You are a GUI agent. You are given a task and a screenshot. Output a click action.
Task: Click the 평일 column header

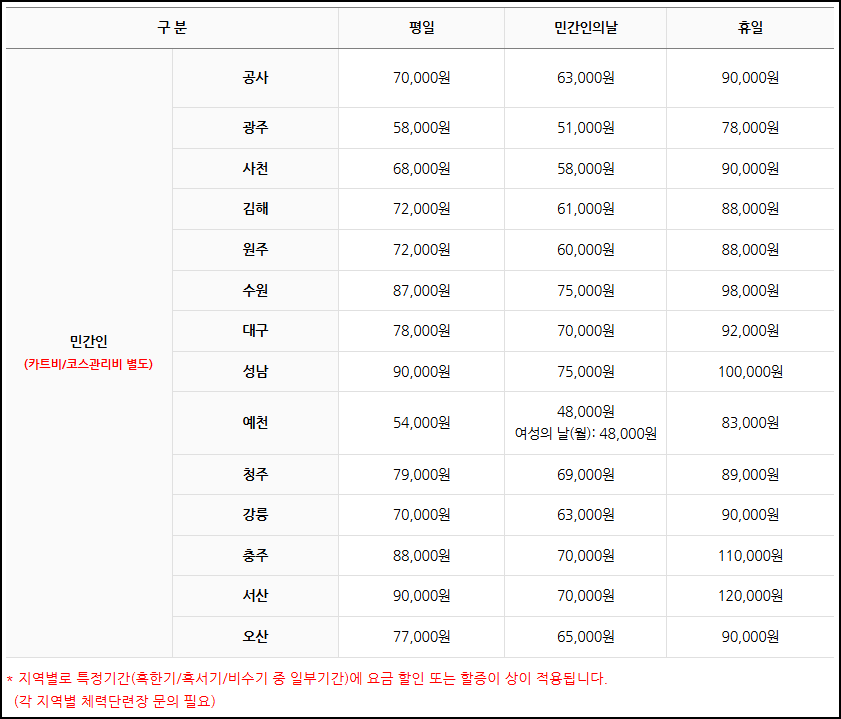pyautogui.click(x=420, y=28)
